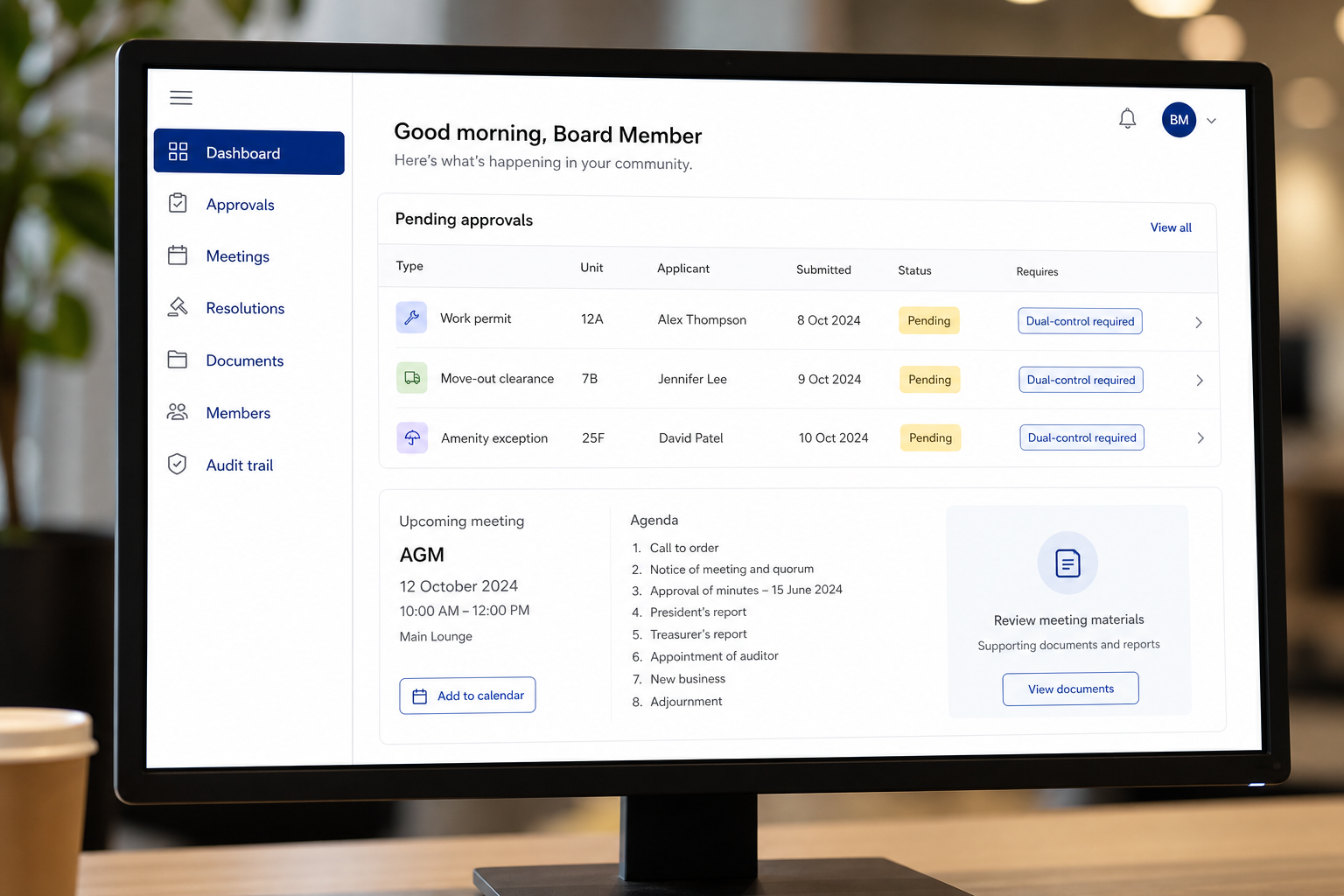Open Approvals in sidebar
1344x896 pixels.
[x=241, y=205]
